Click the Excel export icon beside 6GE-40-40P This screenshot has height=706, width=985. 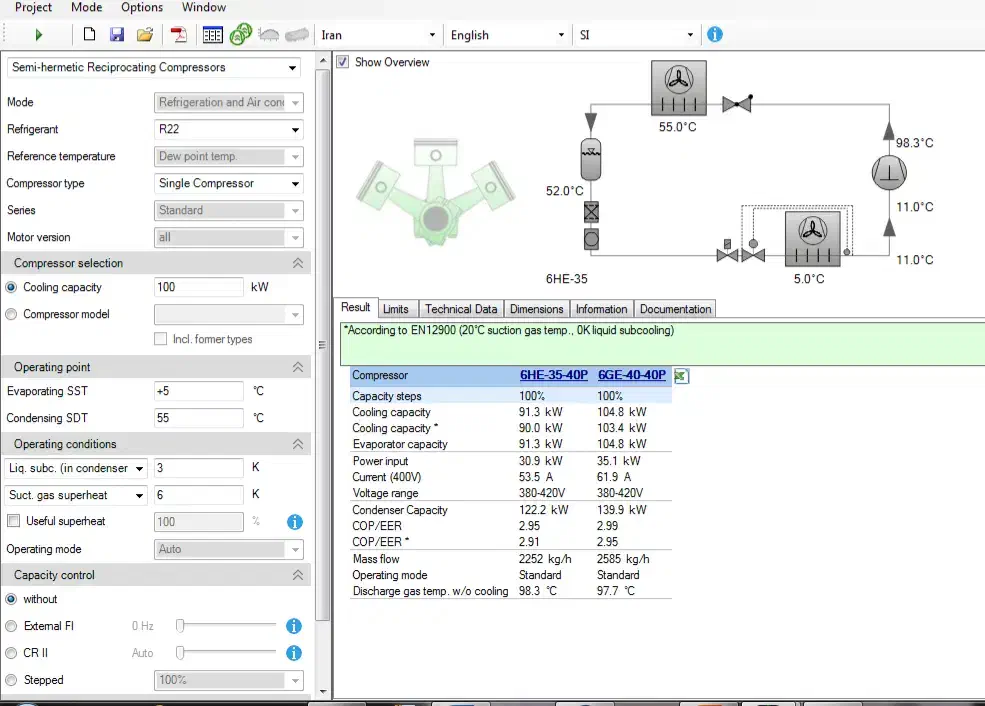pos(682,376)
